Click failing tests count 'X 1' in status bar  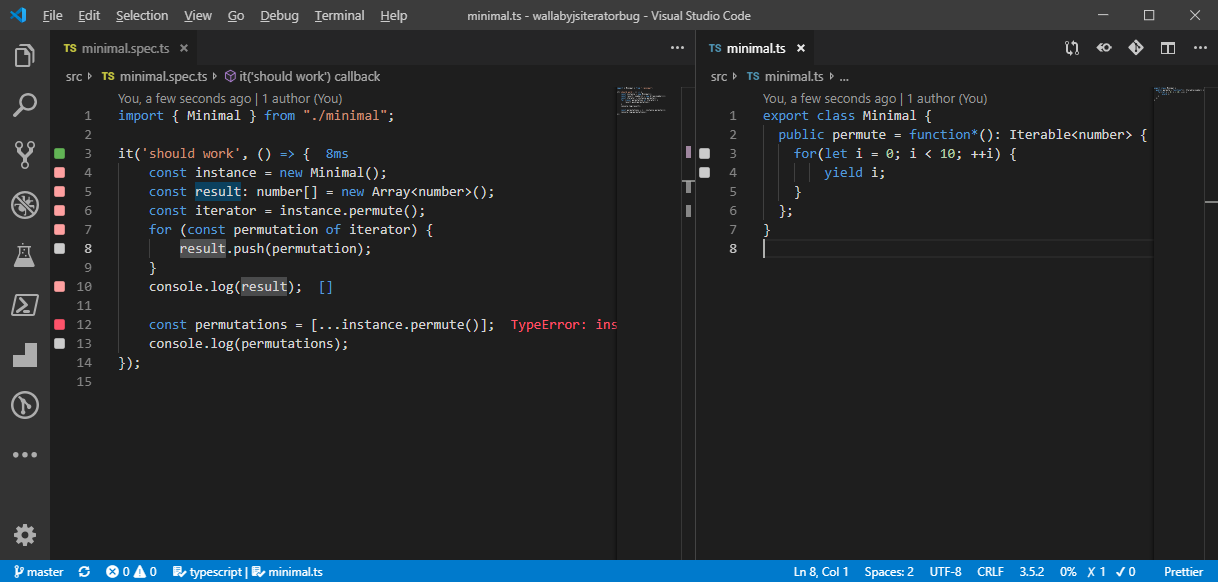[1096, 572]
